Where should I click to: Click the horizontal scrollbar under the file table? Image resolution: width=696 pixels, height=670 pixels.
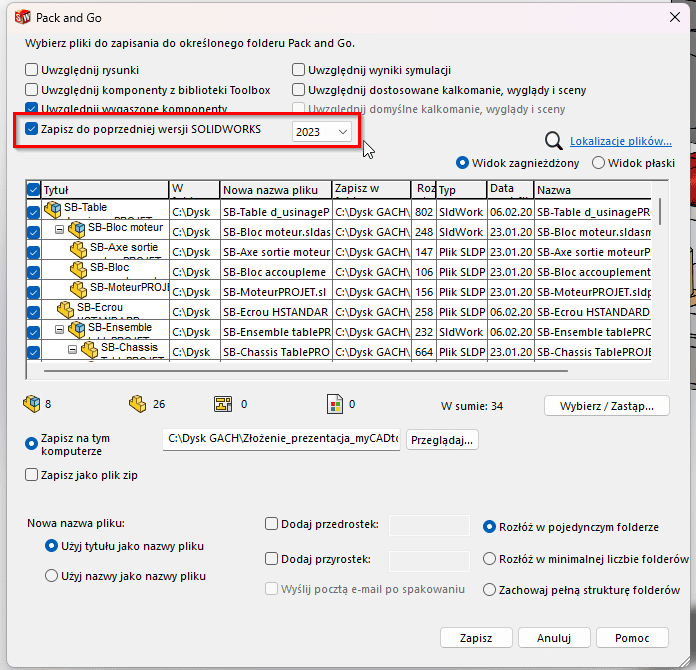(x=305, y=370)
